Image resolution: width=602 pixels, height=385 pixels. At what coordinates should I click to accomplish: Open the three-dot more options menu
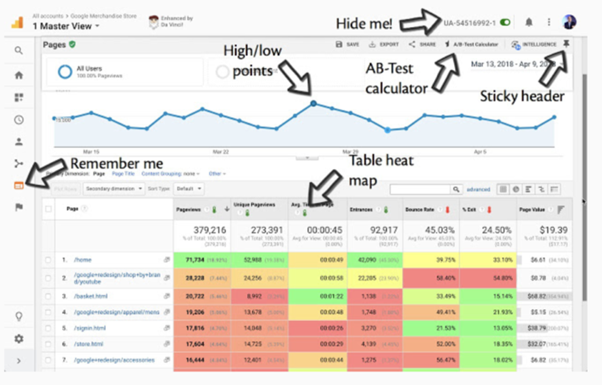point(549,22)
